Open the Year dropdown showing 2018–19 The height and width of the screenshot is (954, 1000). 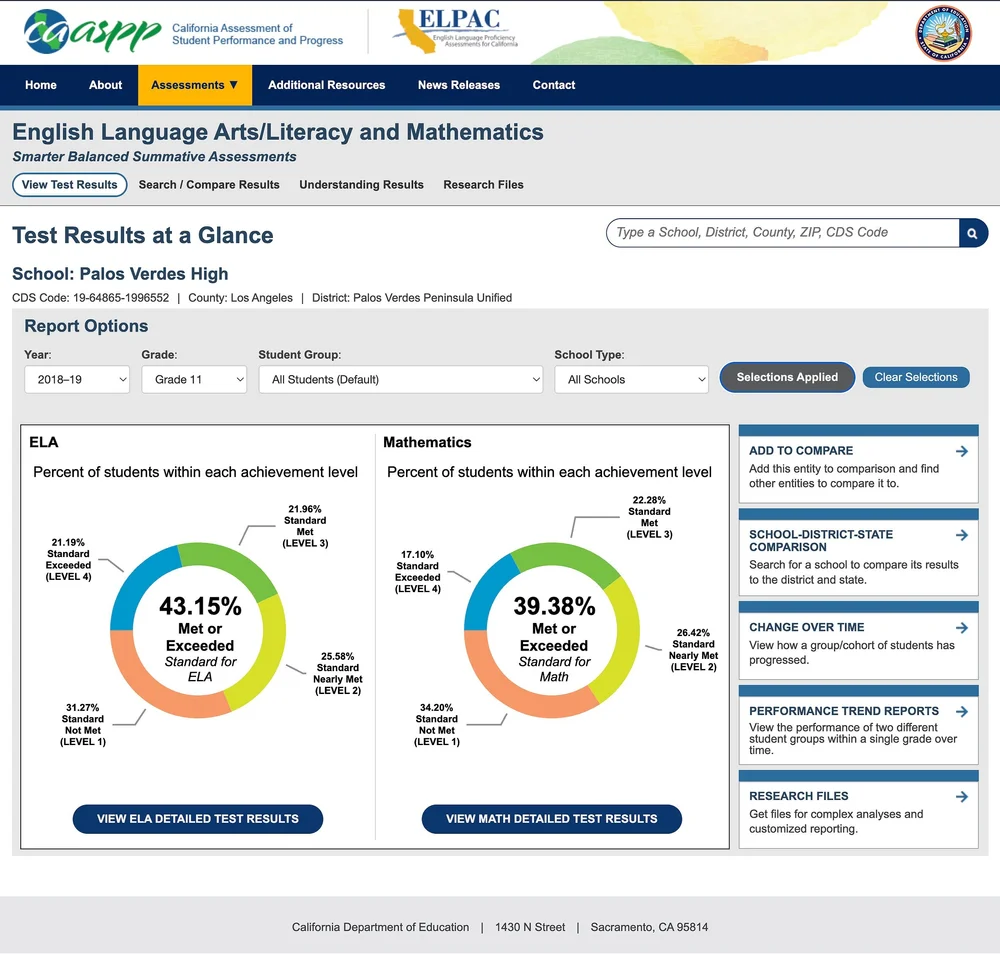(77, 379)
